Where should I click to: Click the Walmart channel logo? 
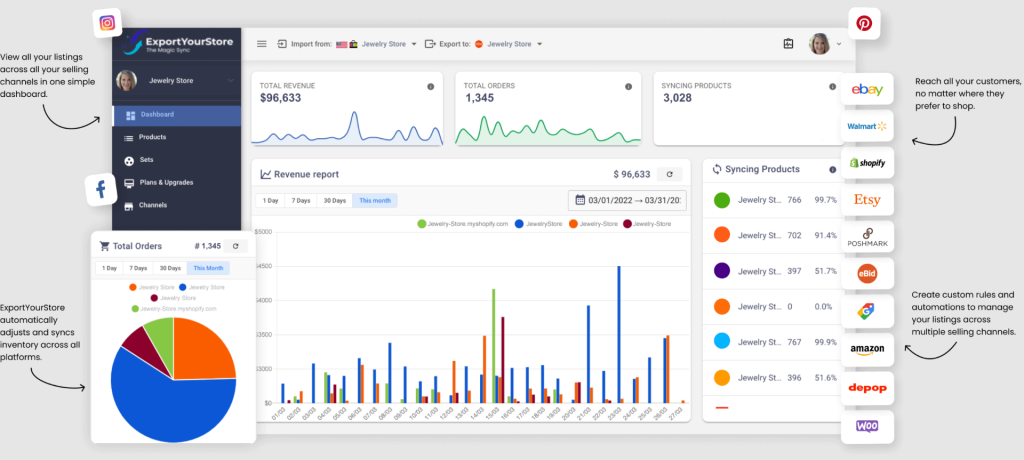click(867, 126)
